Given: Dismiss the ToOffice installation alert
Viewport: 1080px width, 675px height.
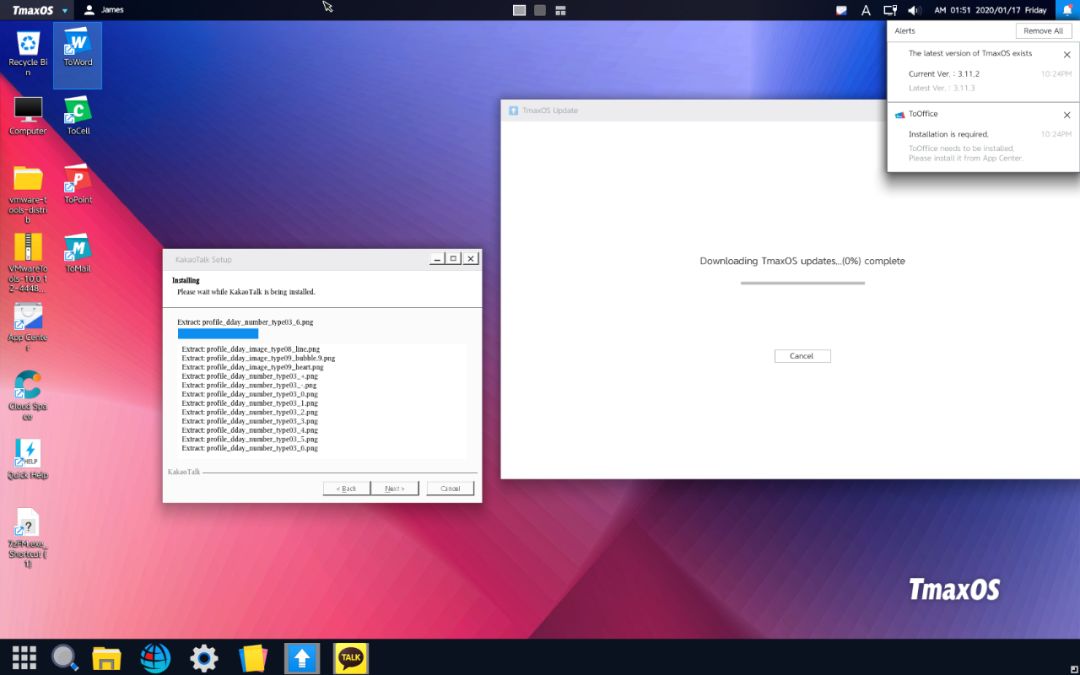Looking at the screenshot, I should [1067, 115].
